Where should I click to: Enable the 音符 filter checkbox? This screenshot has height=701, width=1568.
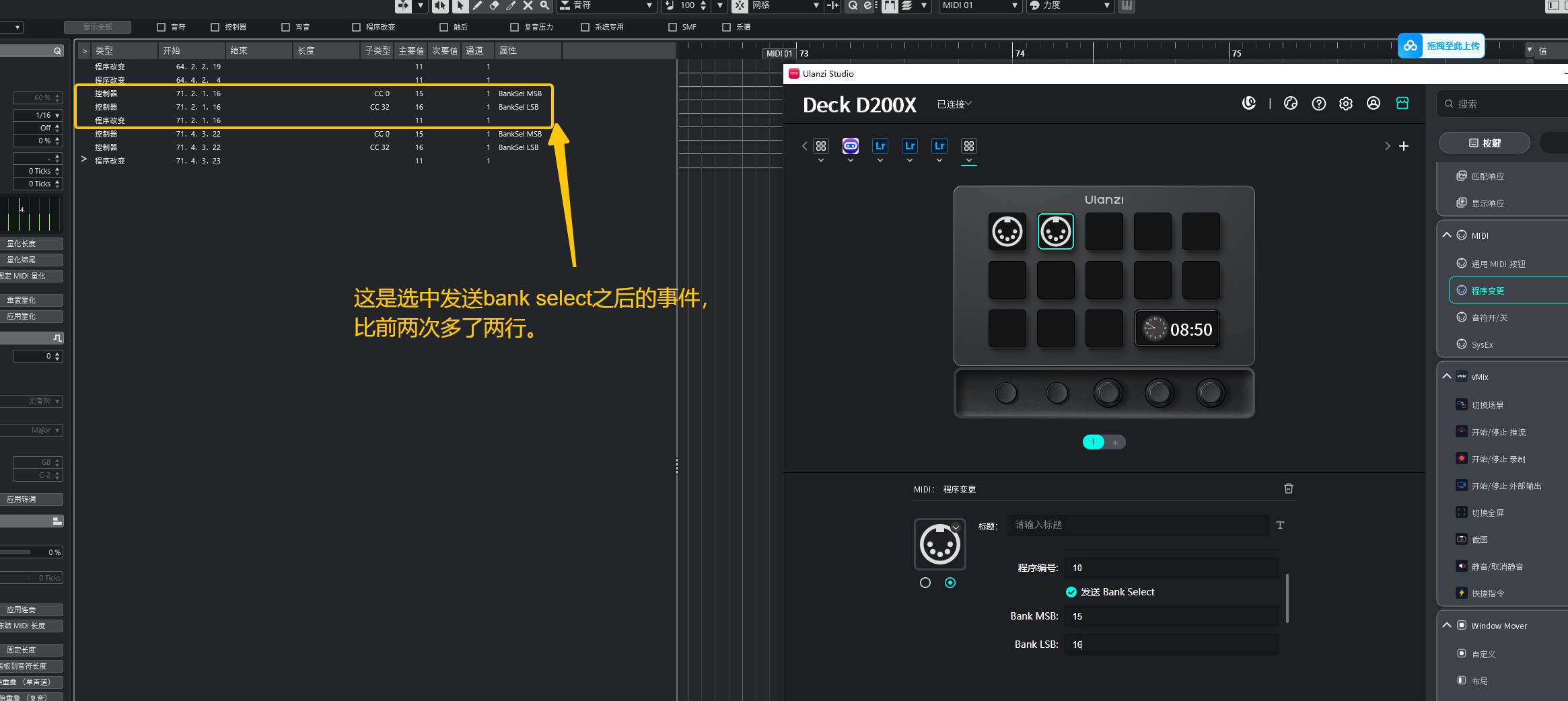161,27
